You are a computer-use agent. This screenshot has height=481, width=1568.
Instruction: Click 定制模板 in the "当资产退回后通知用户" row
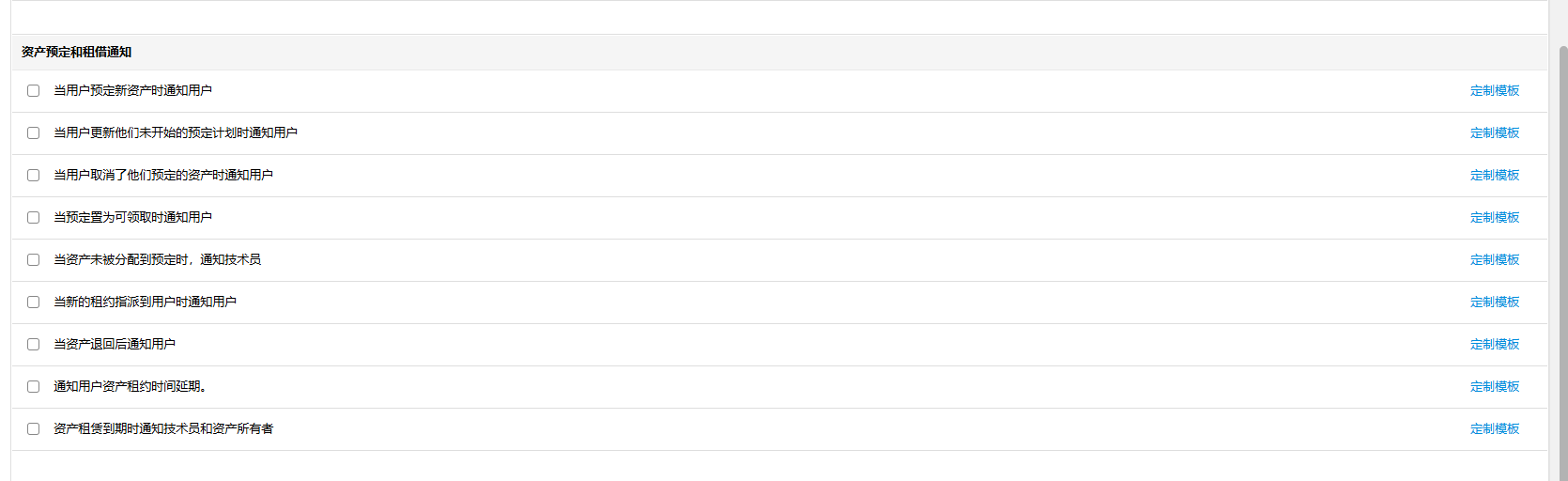(x=1494, y=345)
